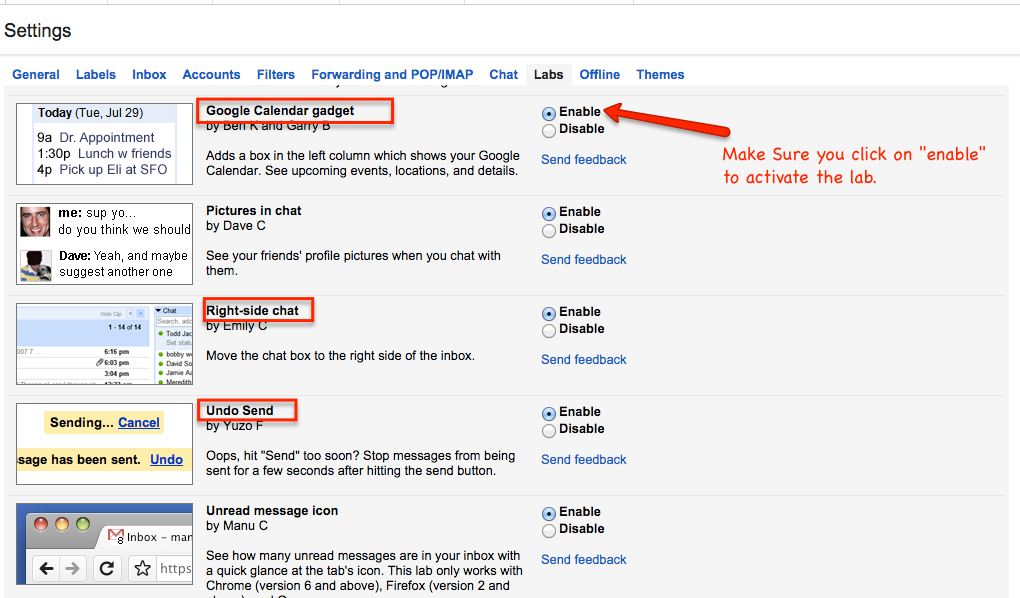Click the Google Calendar gadget title
The width and height of the screenshot is (1020, 598).
pyautogui.click(x=280, y=111)
